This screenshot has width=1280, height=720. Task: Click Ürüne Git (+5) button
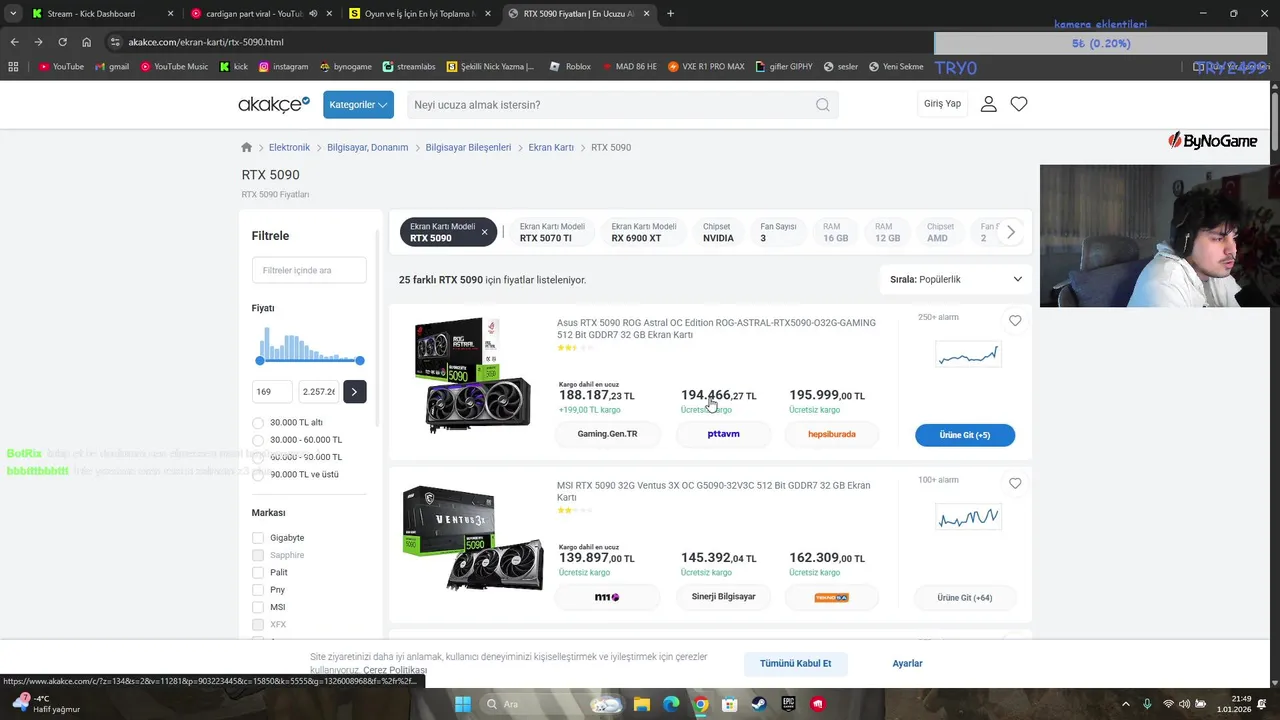[x=965, y=435]
